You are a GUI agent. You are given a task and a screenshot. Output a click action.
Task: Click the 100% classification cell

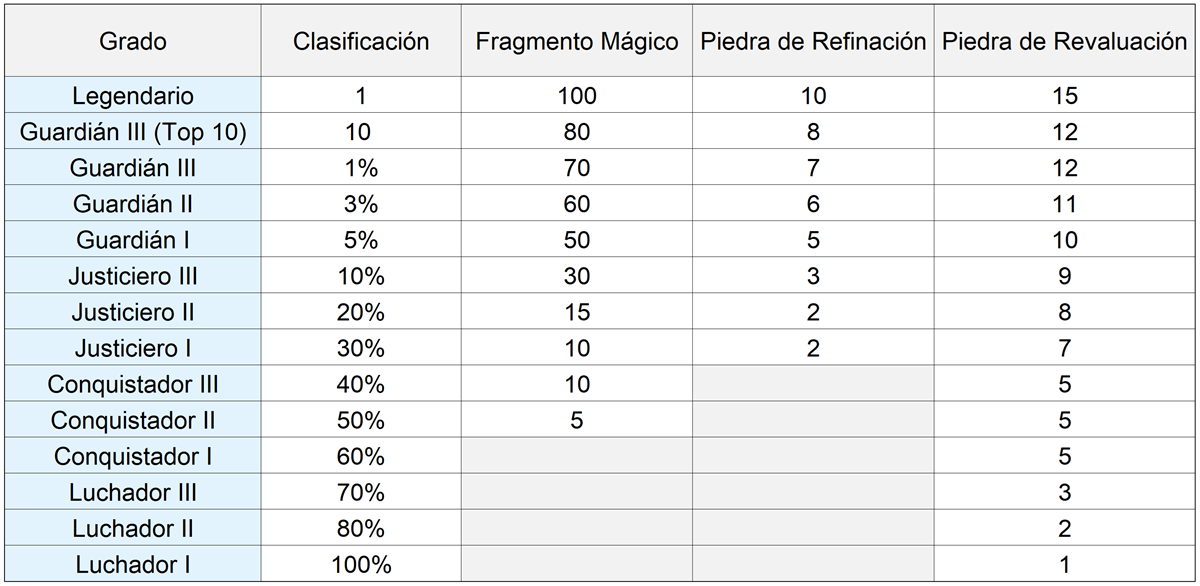coord(361,564)
